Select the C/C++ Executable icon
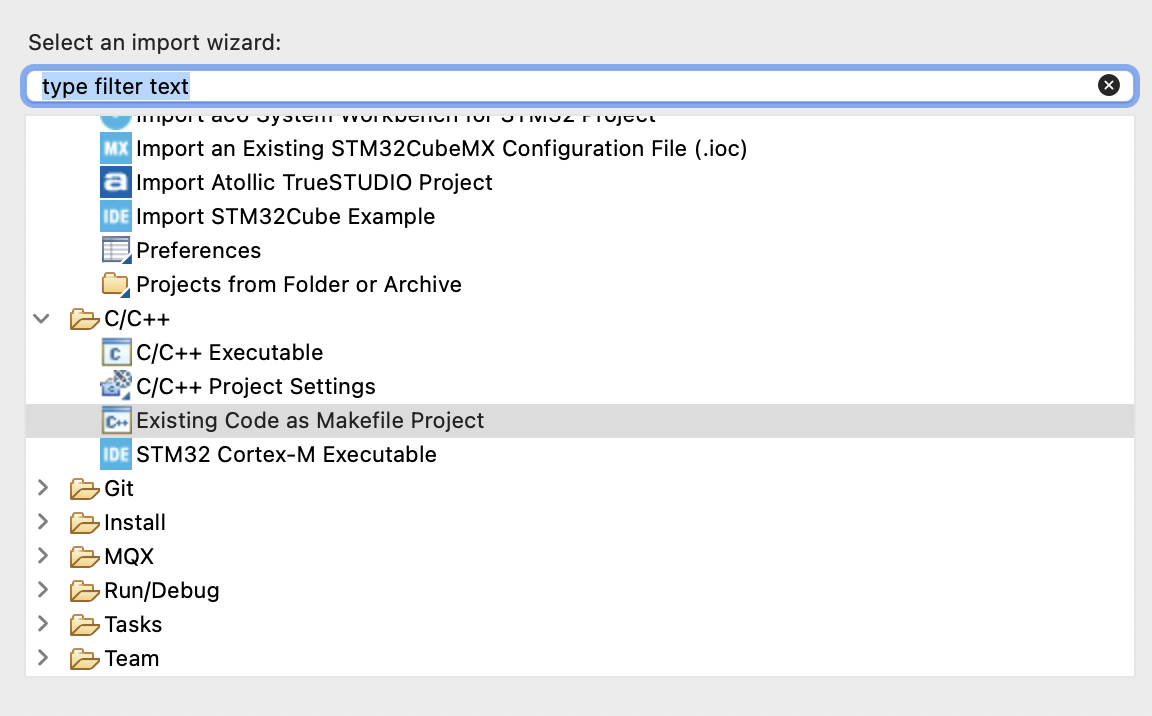This screenshot has width=1152, height=716. [115, 352]
